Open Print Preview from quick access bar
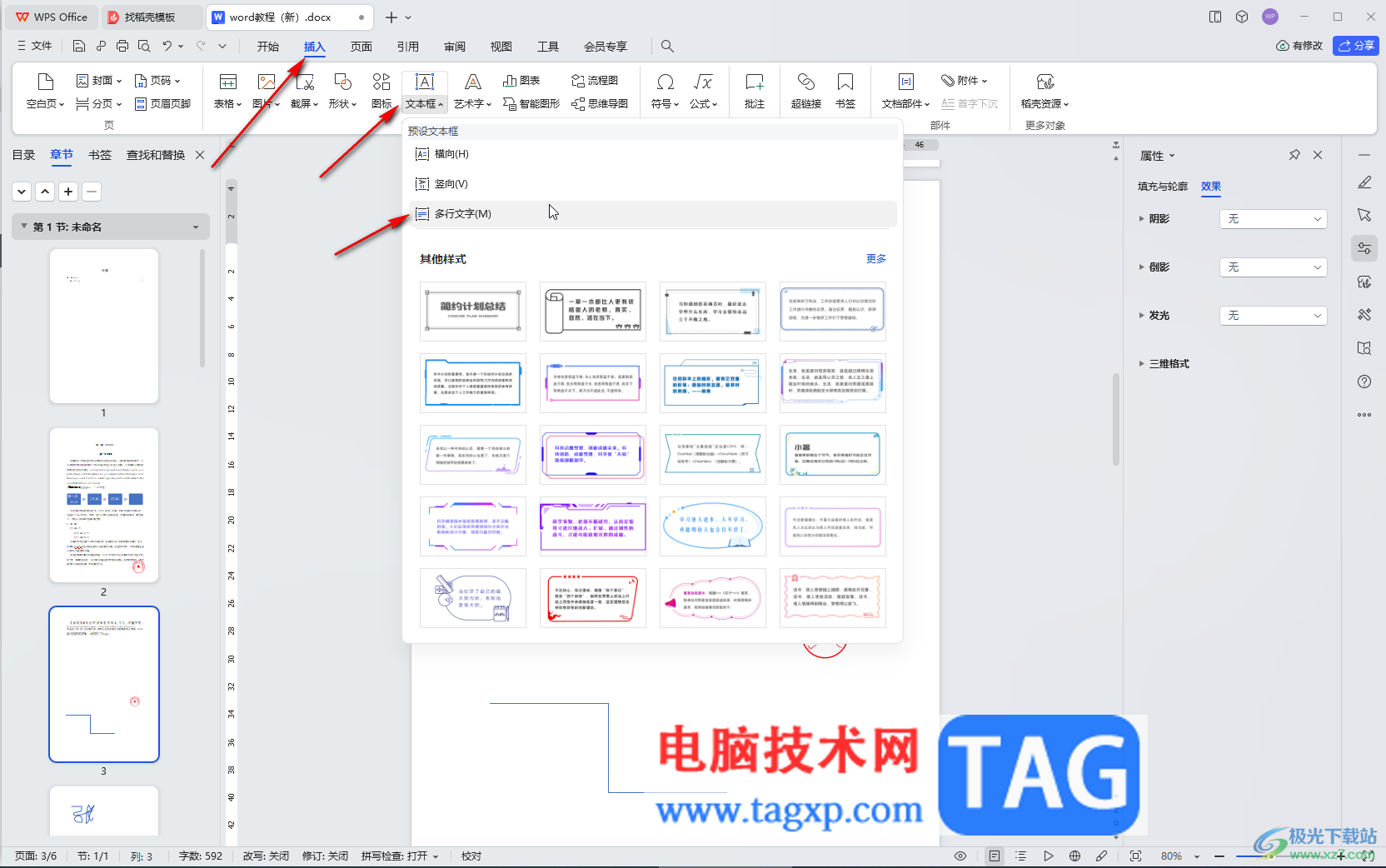 144,46
